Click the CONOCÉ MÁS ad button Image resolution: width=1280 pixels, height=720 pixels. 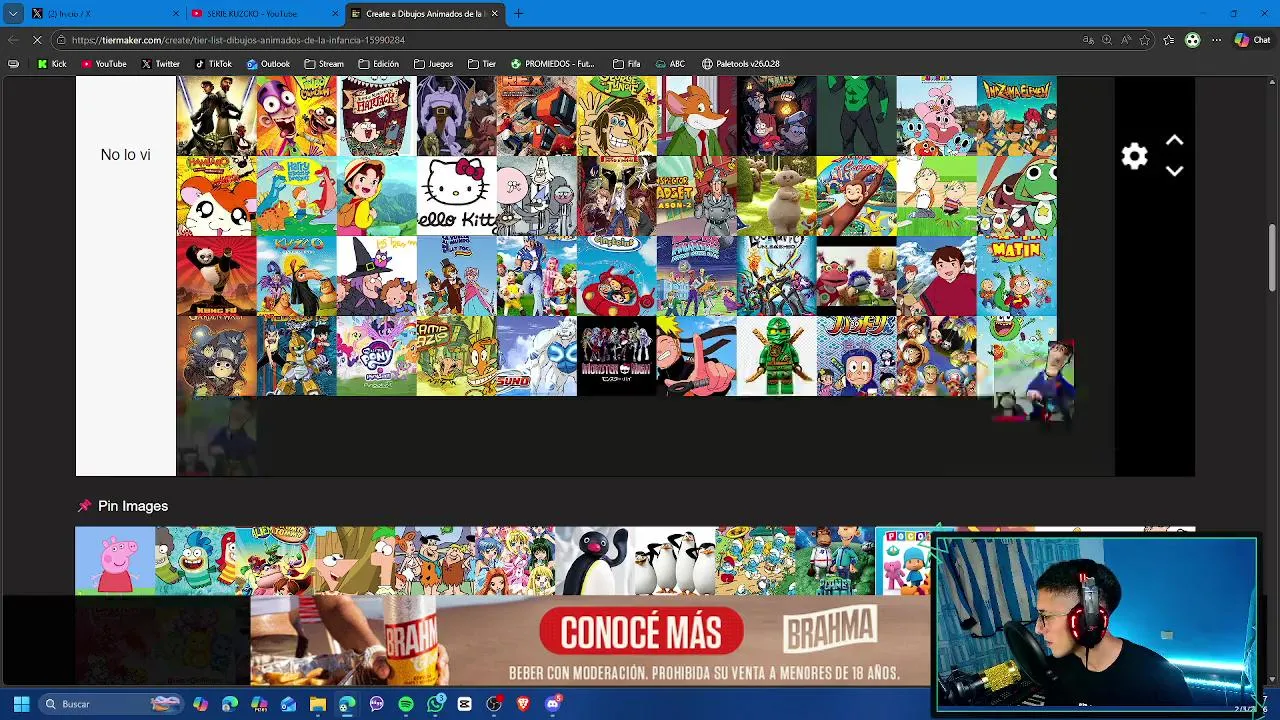coord(641,632)
